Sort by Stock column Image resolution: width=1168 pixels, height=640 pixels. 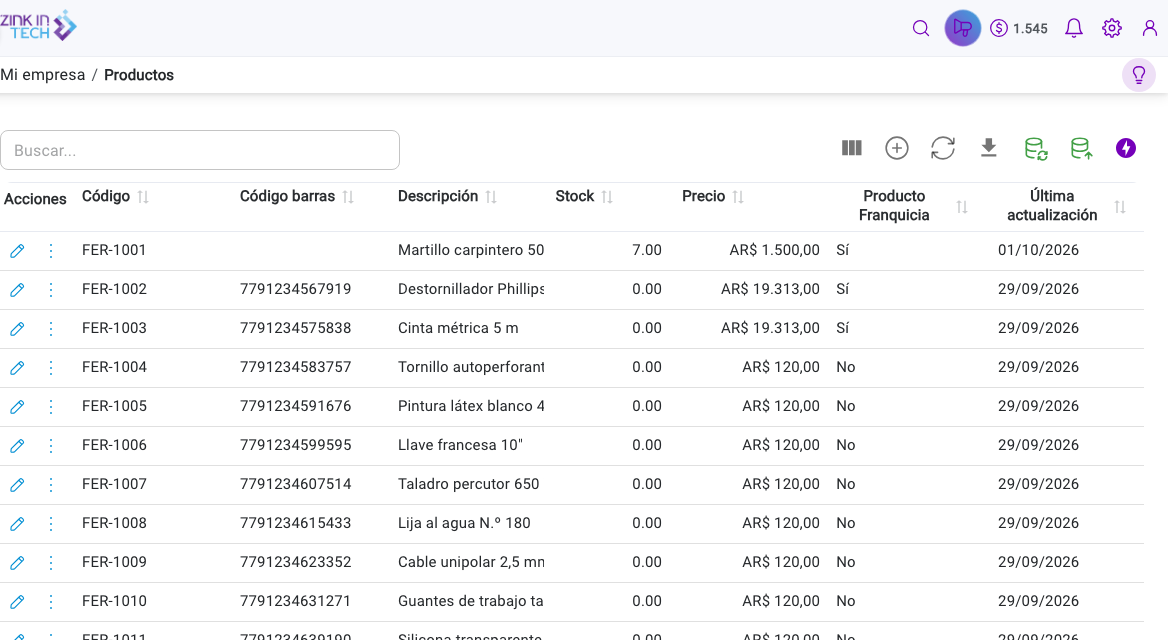point(607,197)
